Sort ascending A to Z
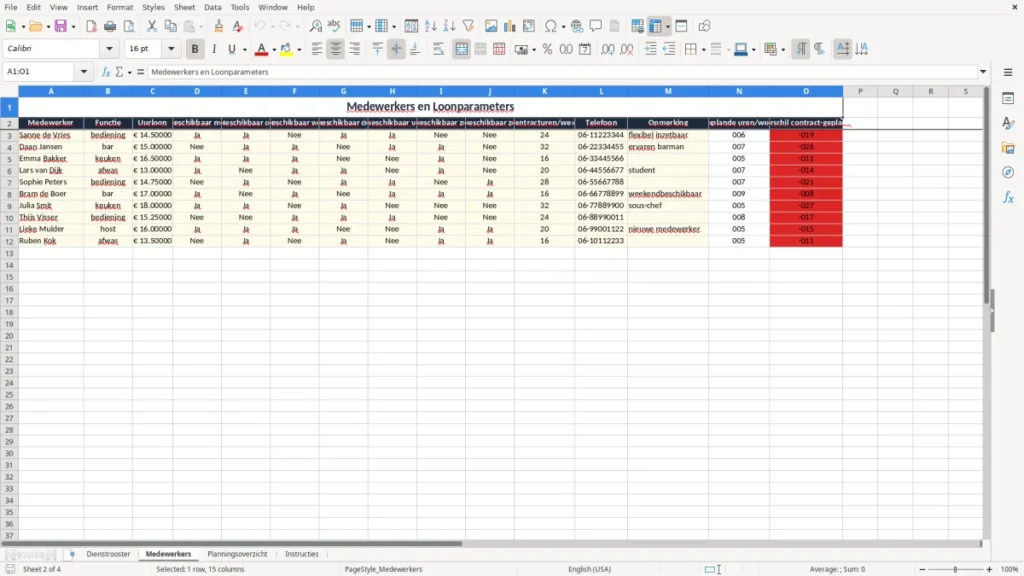1024x576 pixels. coord(430,26)
